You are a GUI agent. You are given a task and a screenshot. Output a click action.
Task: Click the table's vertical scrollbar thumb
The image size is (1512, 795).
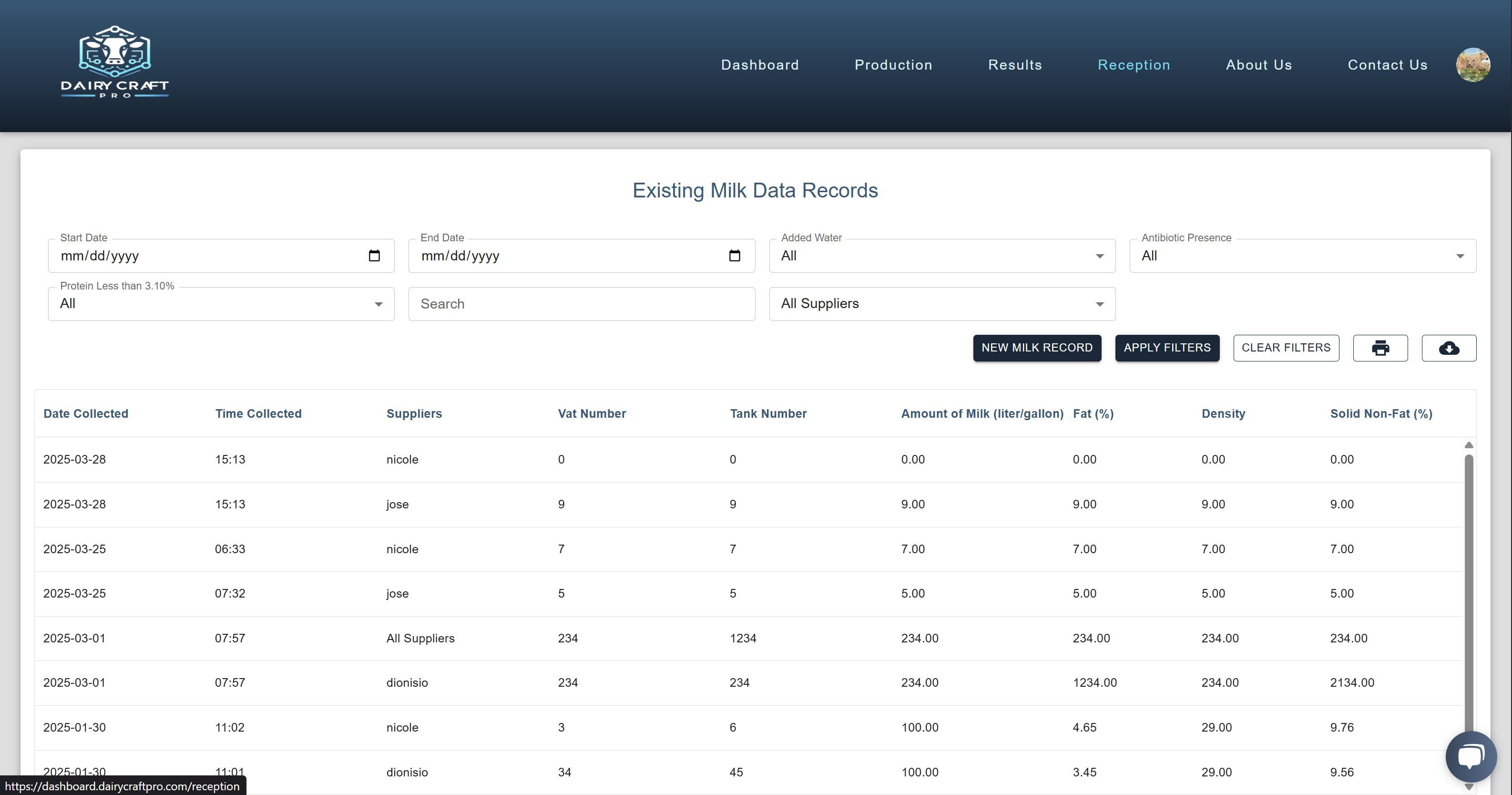[x=1469, y=587]
